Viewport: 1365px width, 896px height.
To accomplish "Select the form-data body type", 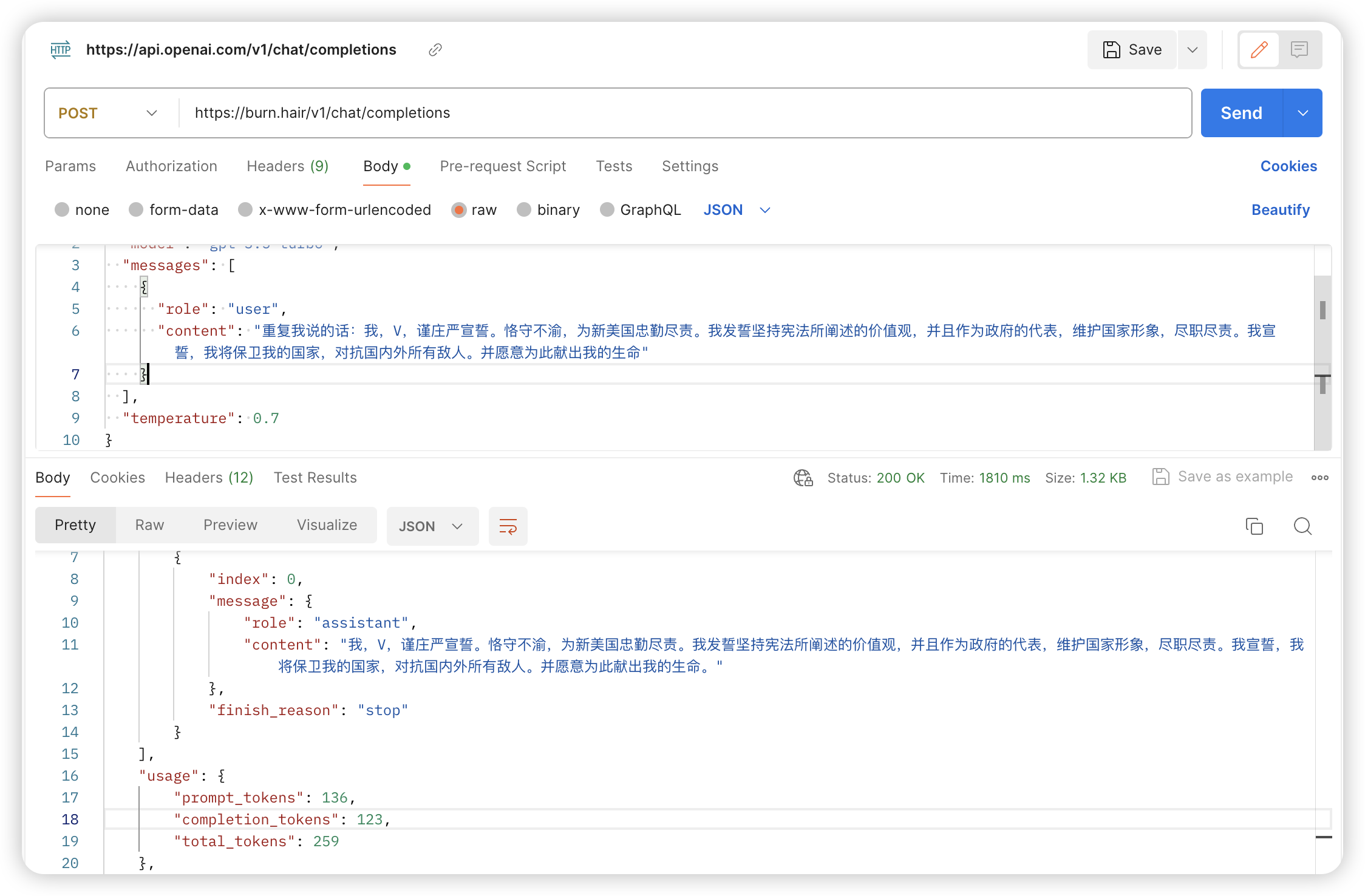I will coord(174,209).
